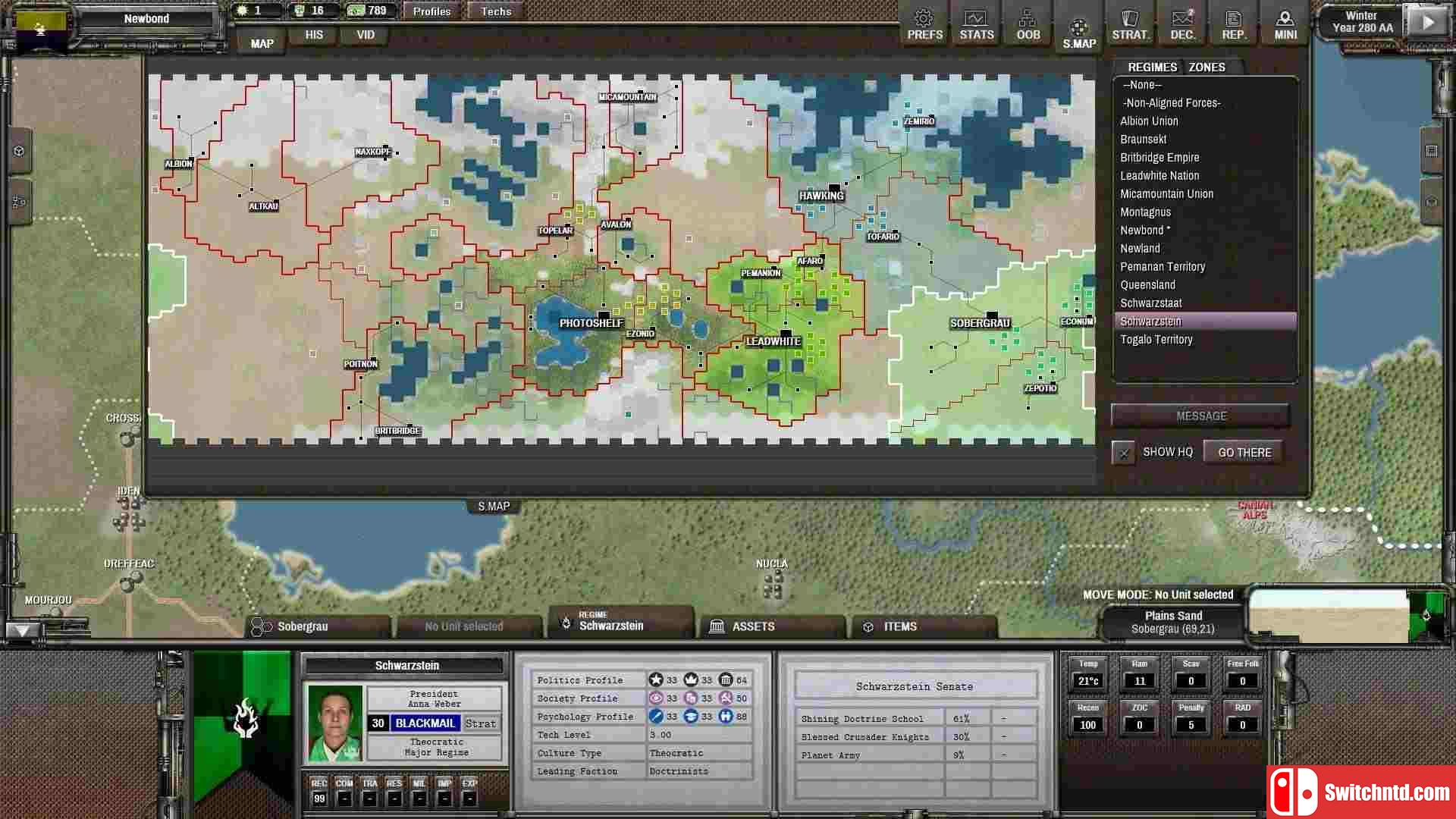Screen dimensions: 1456x819
Task: Select Pemanan Territory regime
Action: [1205, 267]
